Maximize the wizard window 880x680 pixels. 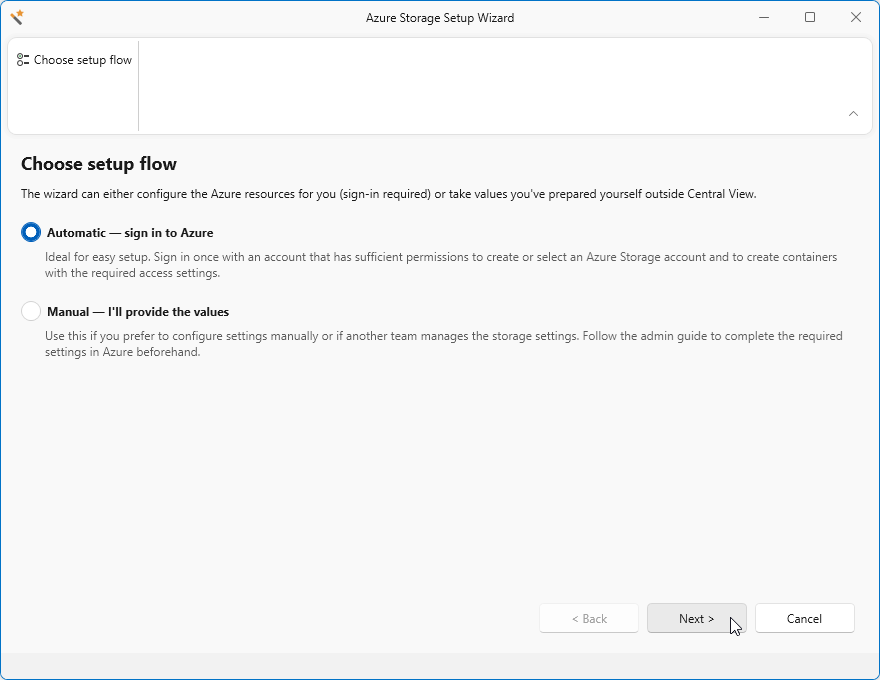[810, 17]
